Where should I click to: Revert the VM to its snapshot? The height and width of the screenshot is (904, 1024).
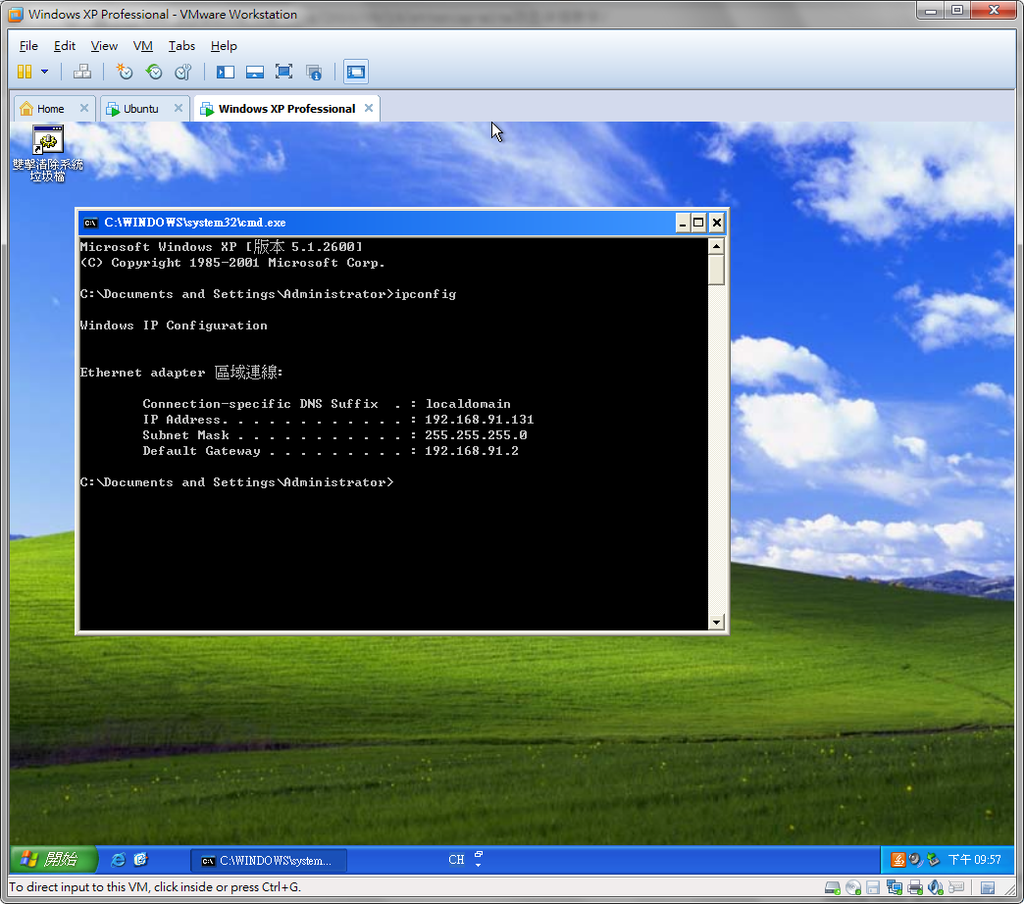click(x=154, y=72)
